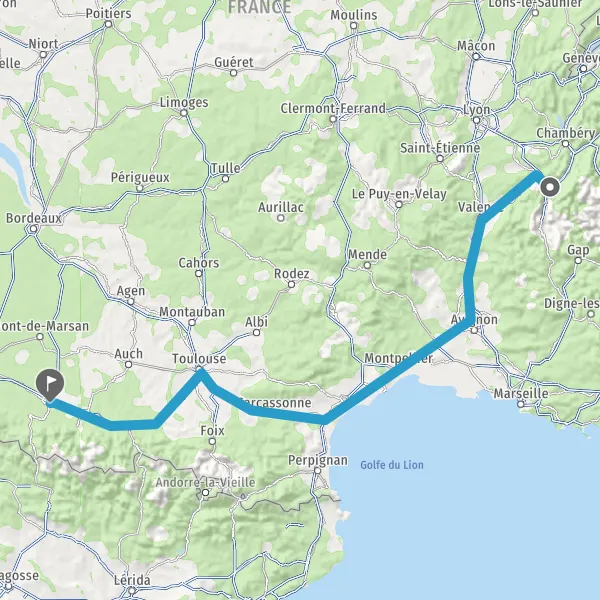This screenshot has width=600, height=600.
Task: Select the Toulouse city marker
Action: (199, 369)
